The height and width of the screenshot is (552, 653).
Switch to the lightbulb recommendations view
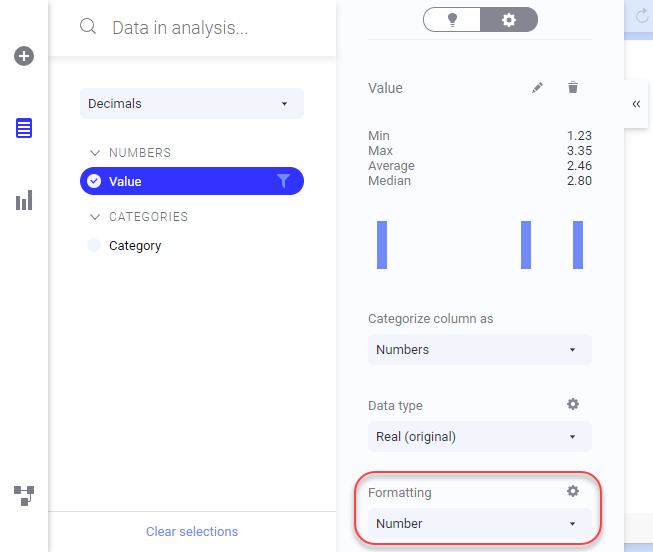[x=452, y=19]
